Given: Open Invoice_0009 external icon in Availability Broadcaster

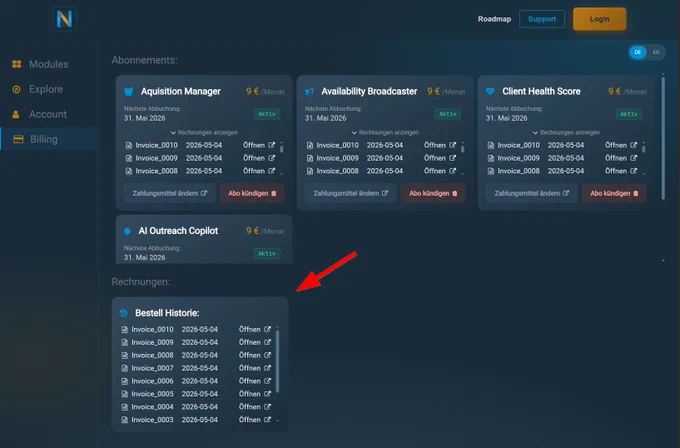Looking at the screenshot, I should coord(453,158).
